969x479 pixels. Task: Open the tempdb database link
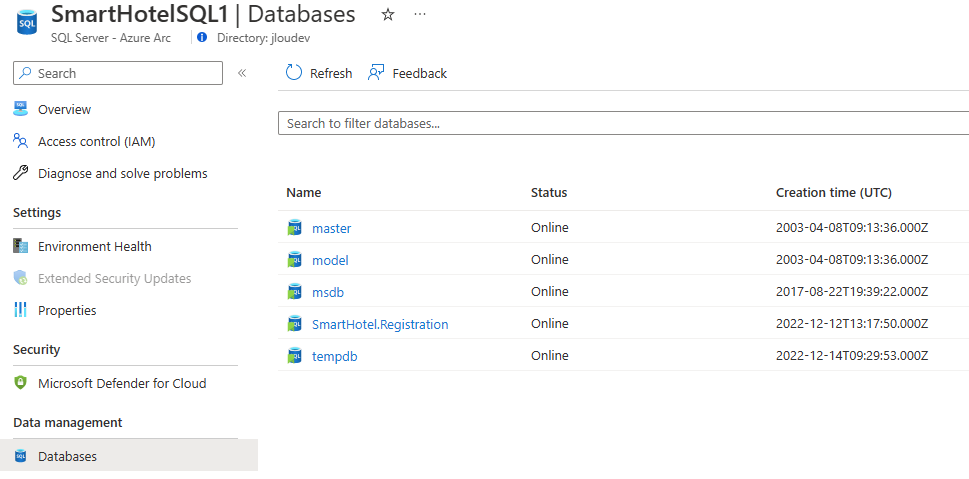[334, 357]
